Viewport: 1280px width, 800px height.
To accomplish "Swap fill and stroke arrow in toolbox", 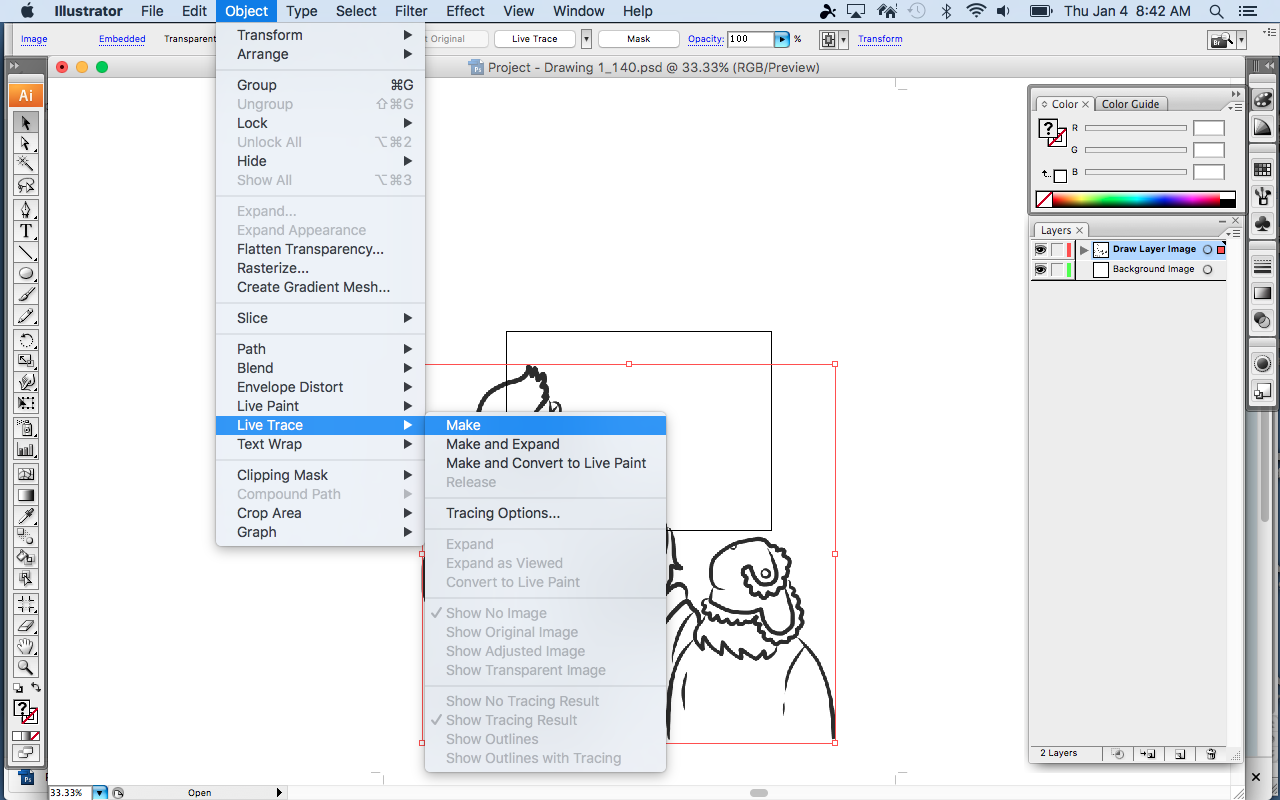I will 36,688.
